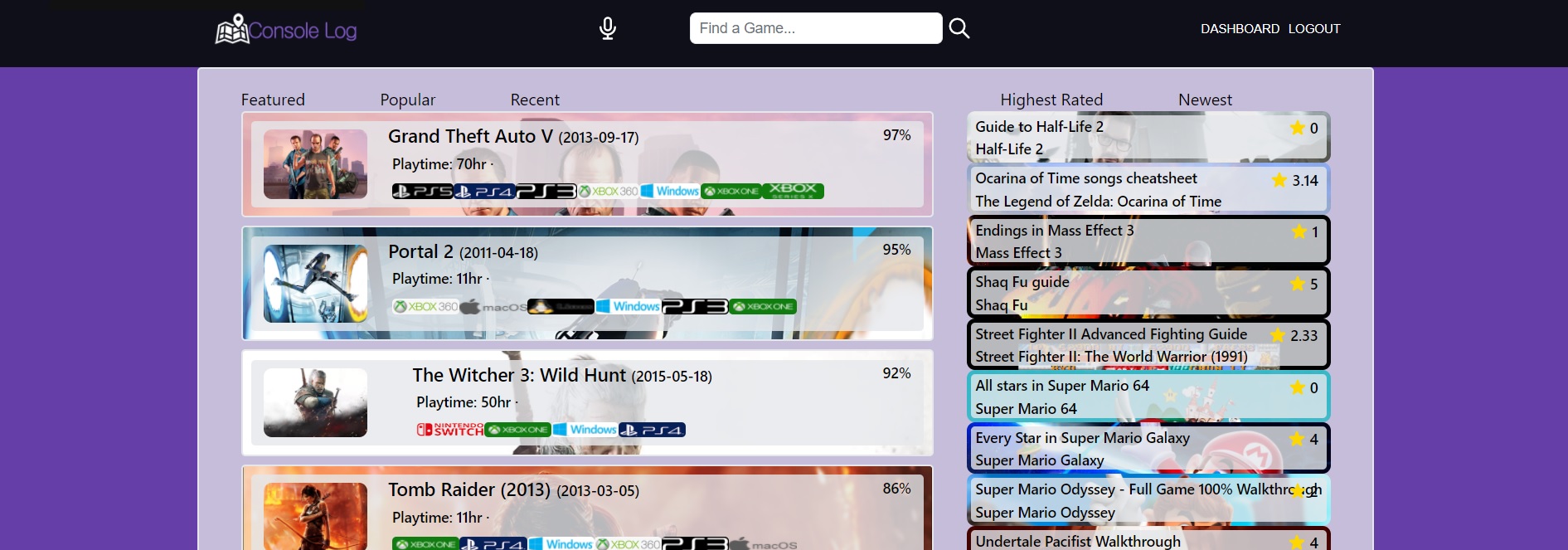Click PS4 badge on Tomb Raider
This screenshot has height=550, width=1568.
[x=493, y=544]
